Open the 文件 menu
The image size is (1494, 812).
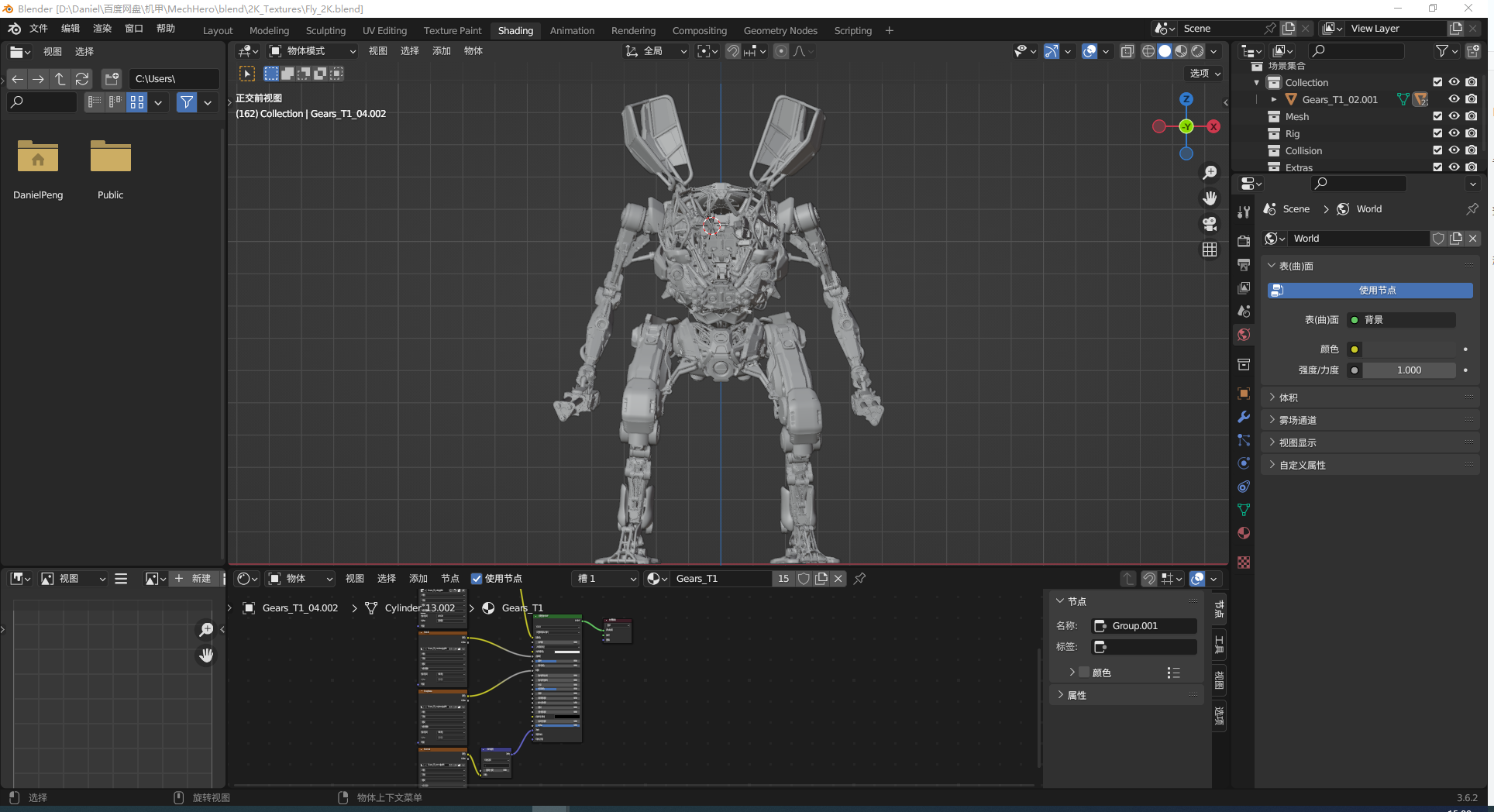(x=38, y=29)
